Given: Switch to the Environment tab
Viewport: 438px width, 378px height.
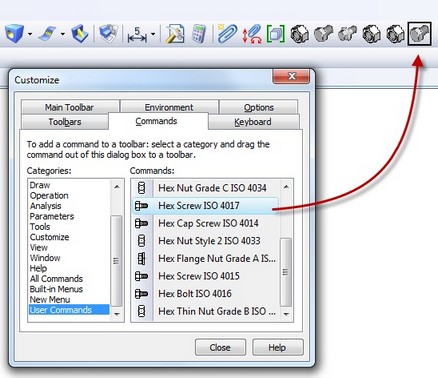Looking at the screenshot, I should 169,107.
